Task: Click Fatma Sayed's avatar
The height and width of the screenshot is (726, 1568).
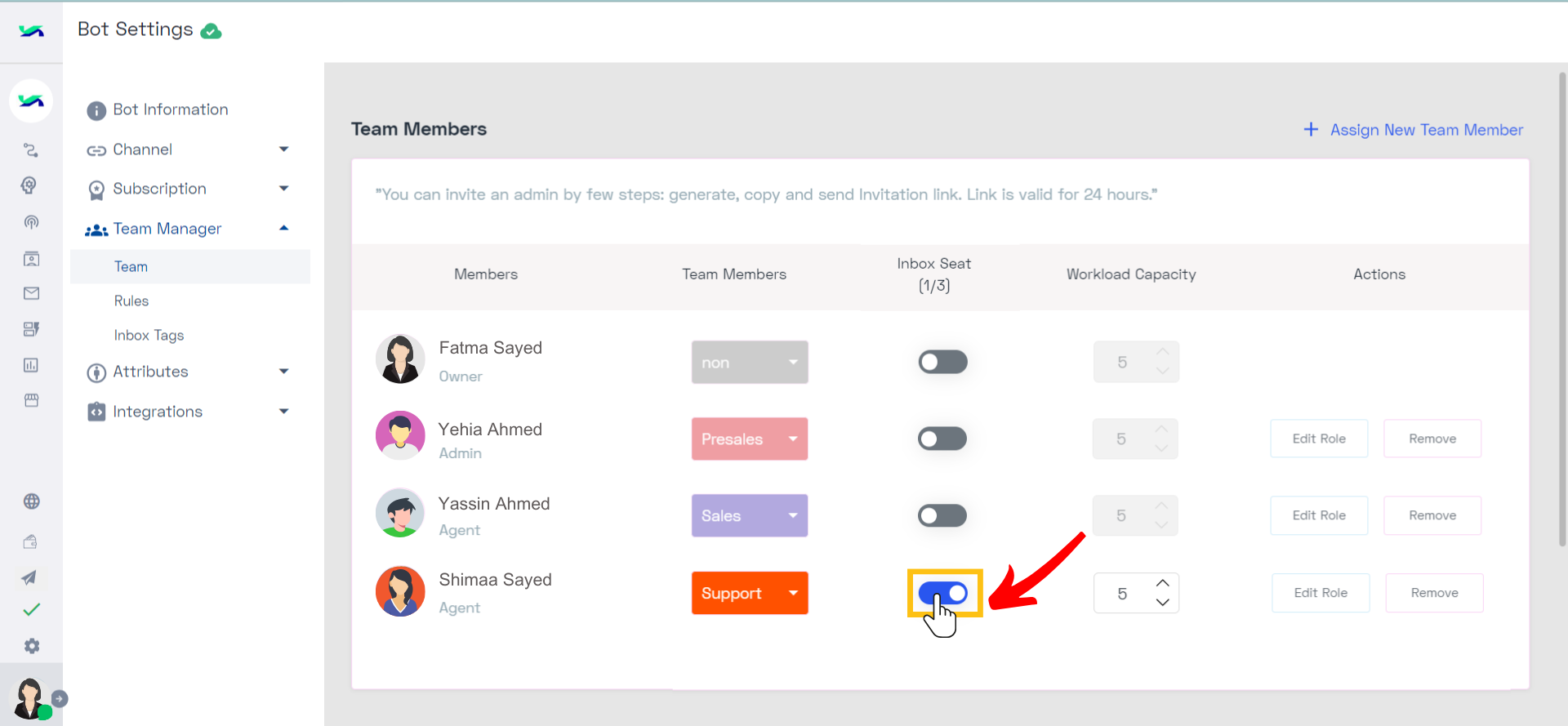Action: point(400,359)
